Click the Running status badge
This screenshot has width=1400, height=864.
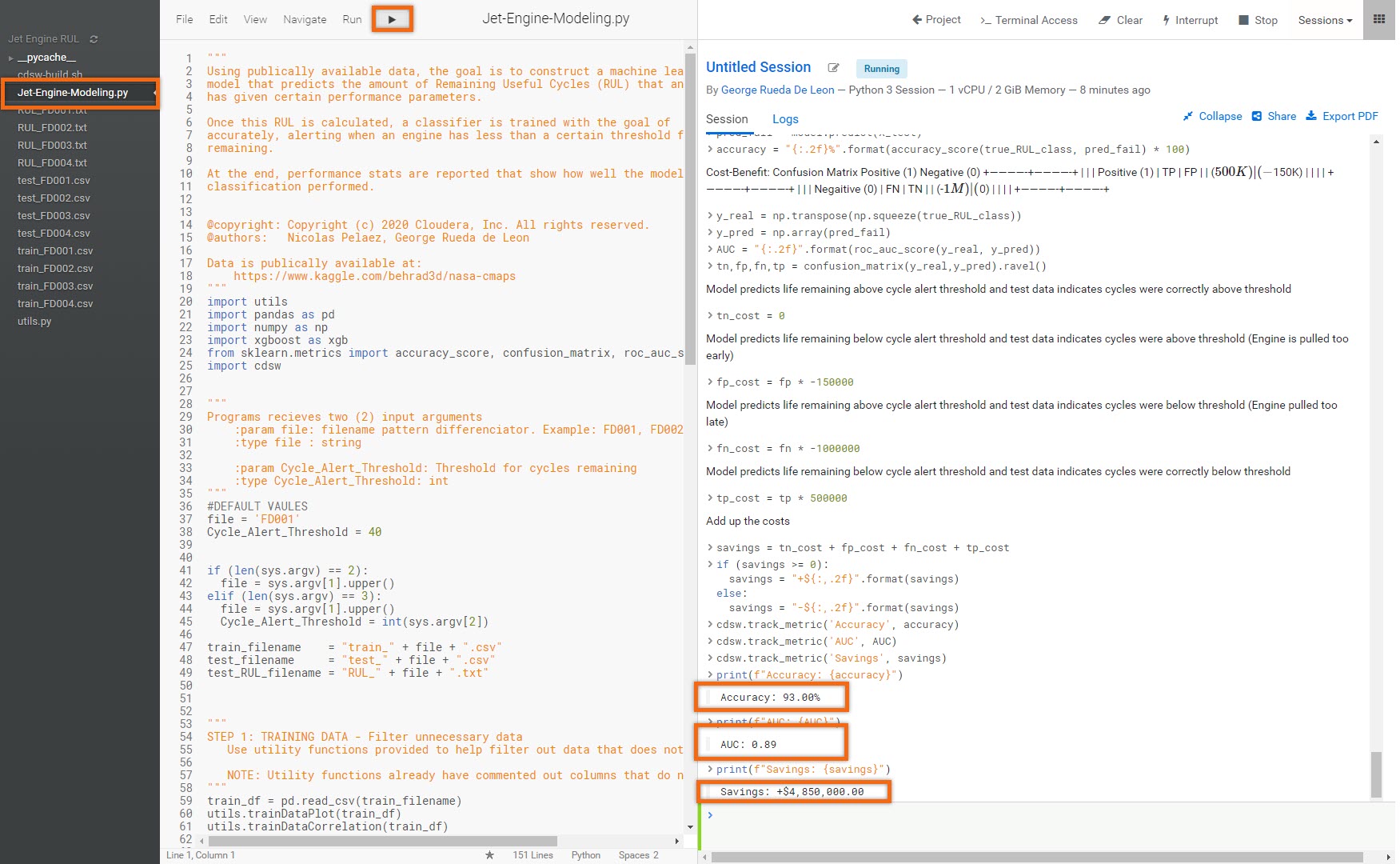point(882,69)
